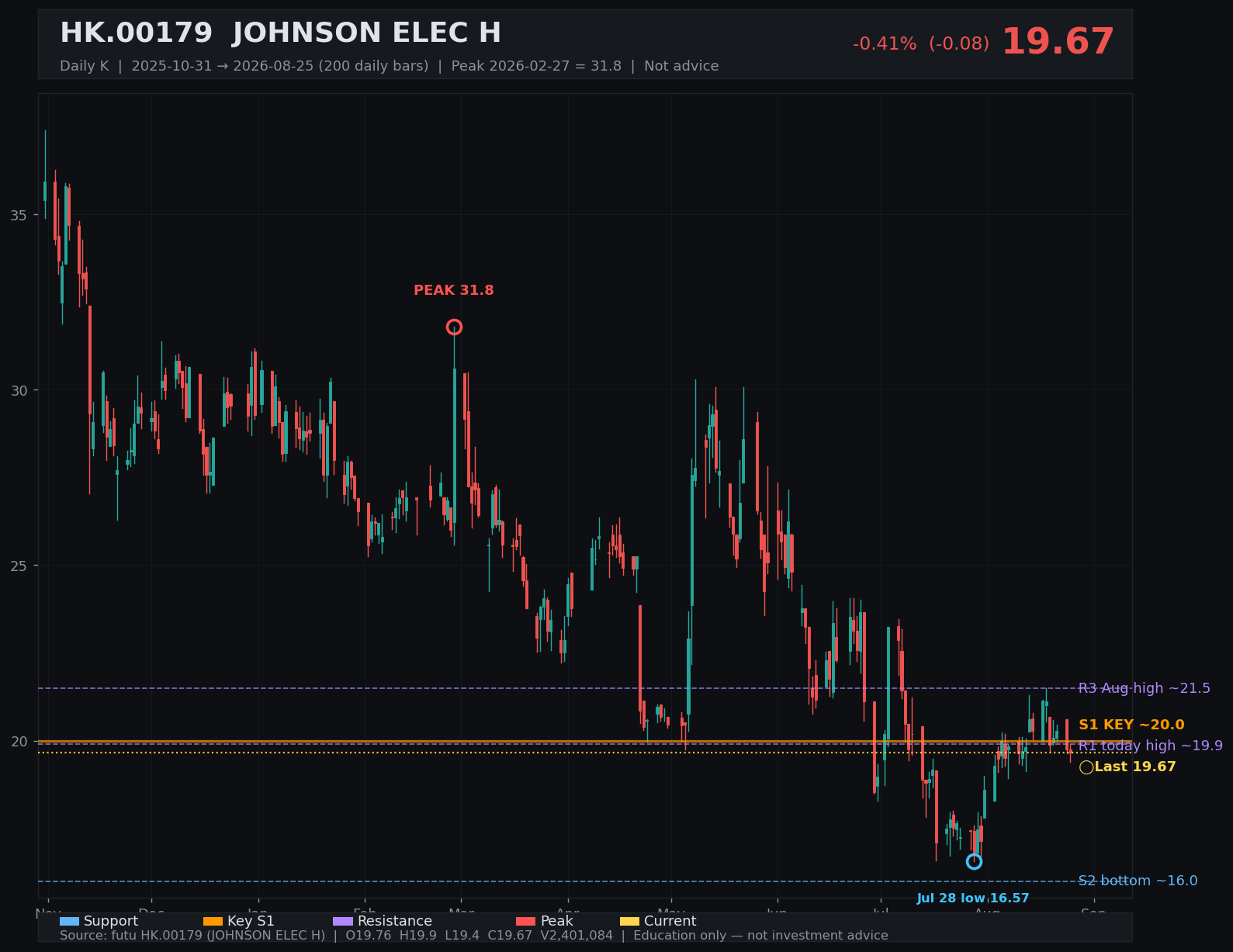Click the 'Key S1' legend label
1233x952 pixels.
251,921
